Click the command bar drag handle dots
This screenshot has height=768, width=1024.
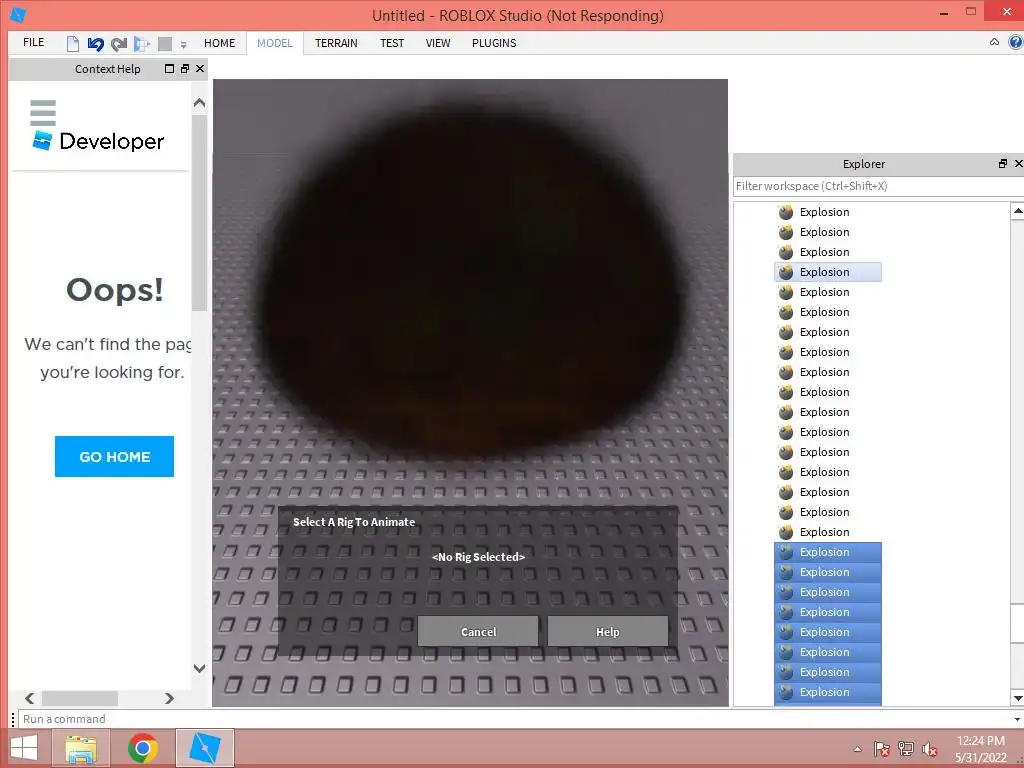click(12, 719)
